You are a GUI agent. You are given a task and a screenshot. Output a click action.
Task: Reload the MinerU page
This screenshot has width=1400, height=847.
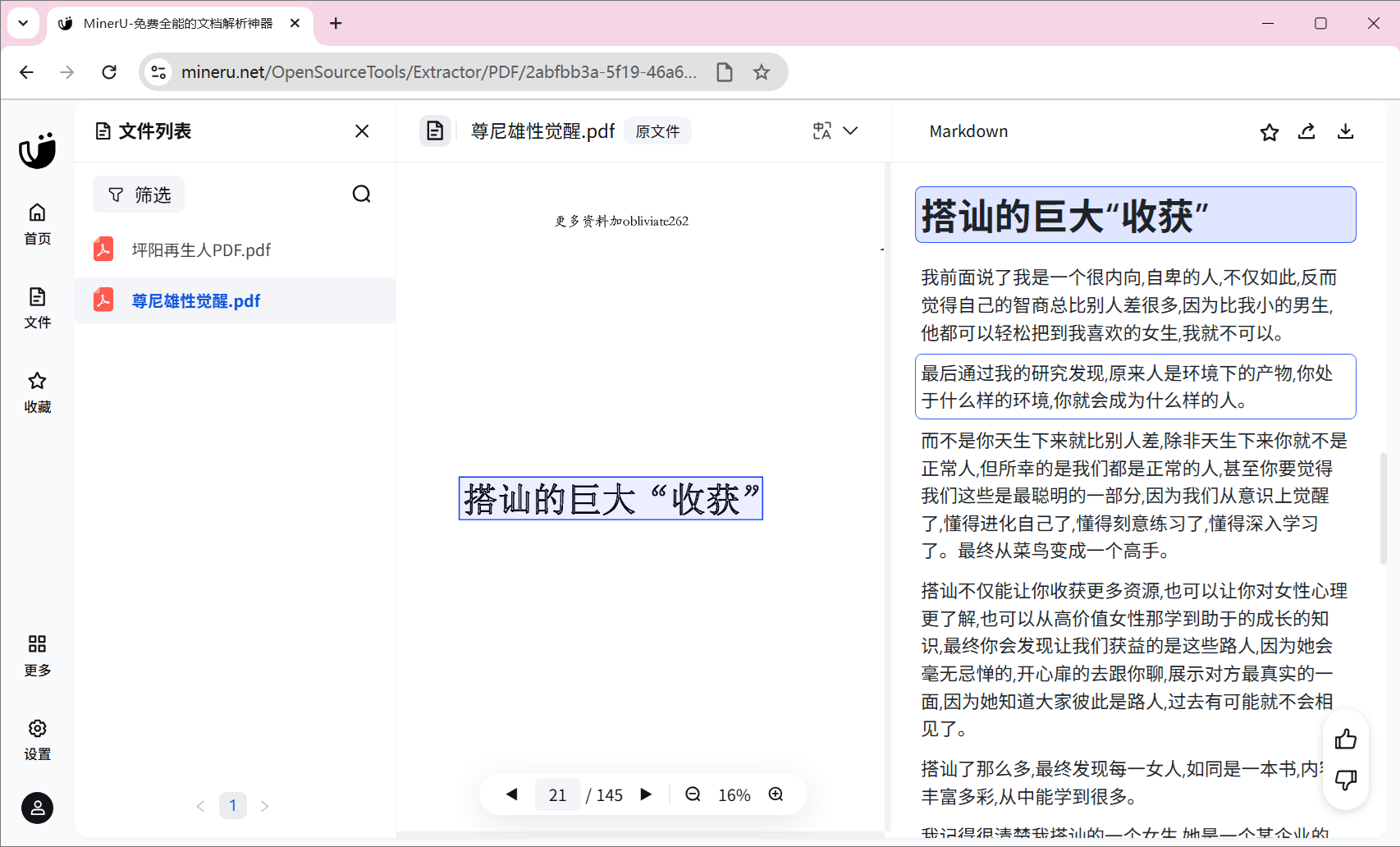(x=109, y=72)
